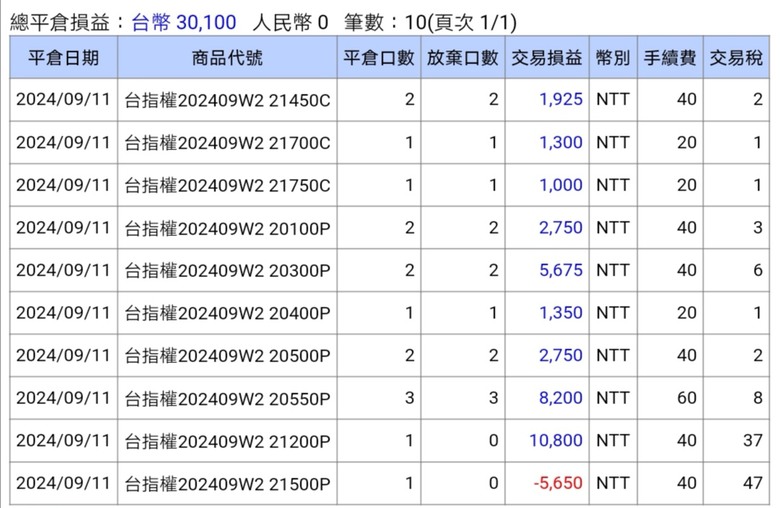Click currency NTT in the 21500P row

pyautogui.click(x=613, y=483)
